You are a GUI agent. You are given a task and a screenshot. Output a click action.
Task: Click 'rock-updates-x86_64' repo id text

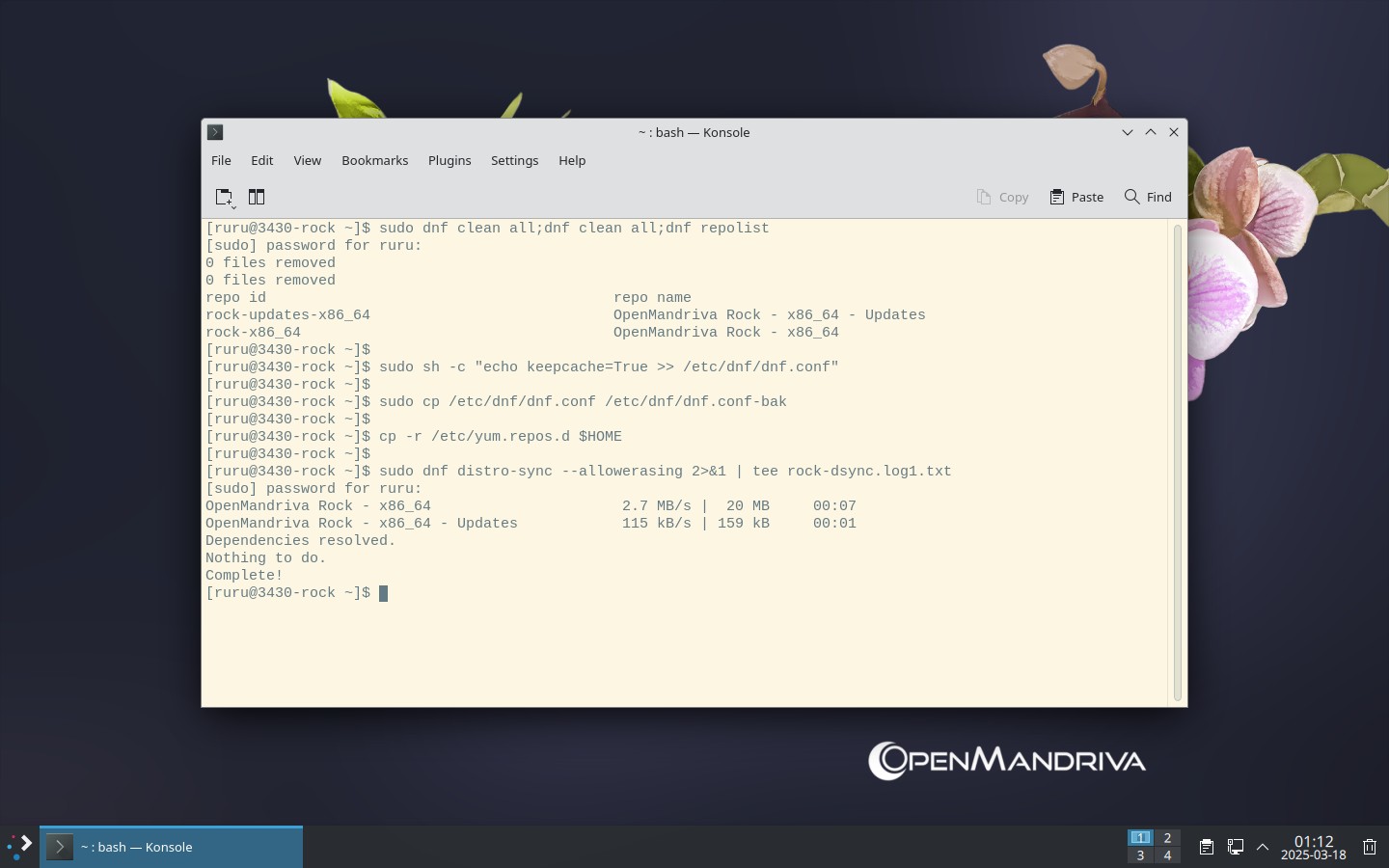[287, 315]
